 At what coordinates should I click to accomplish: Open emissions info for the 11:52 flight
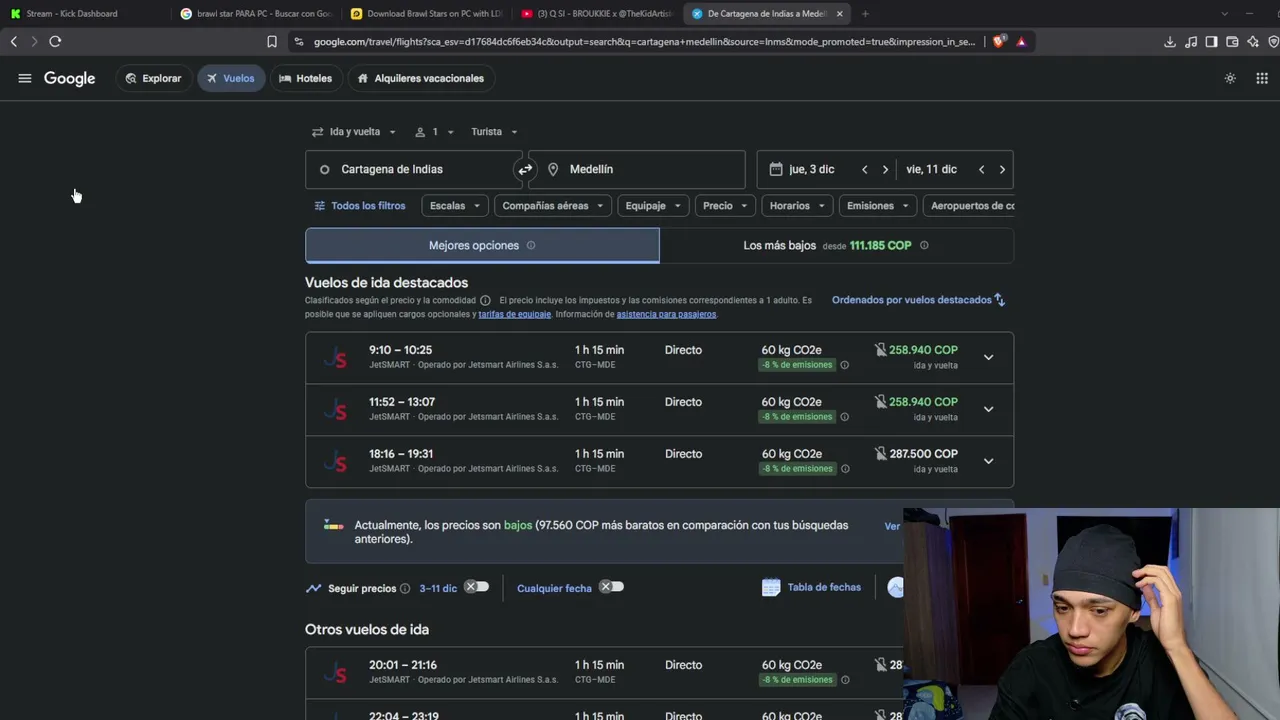[x=845, y=417]
